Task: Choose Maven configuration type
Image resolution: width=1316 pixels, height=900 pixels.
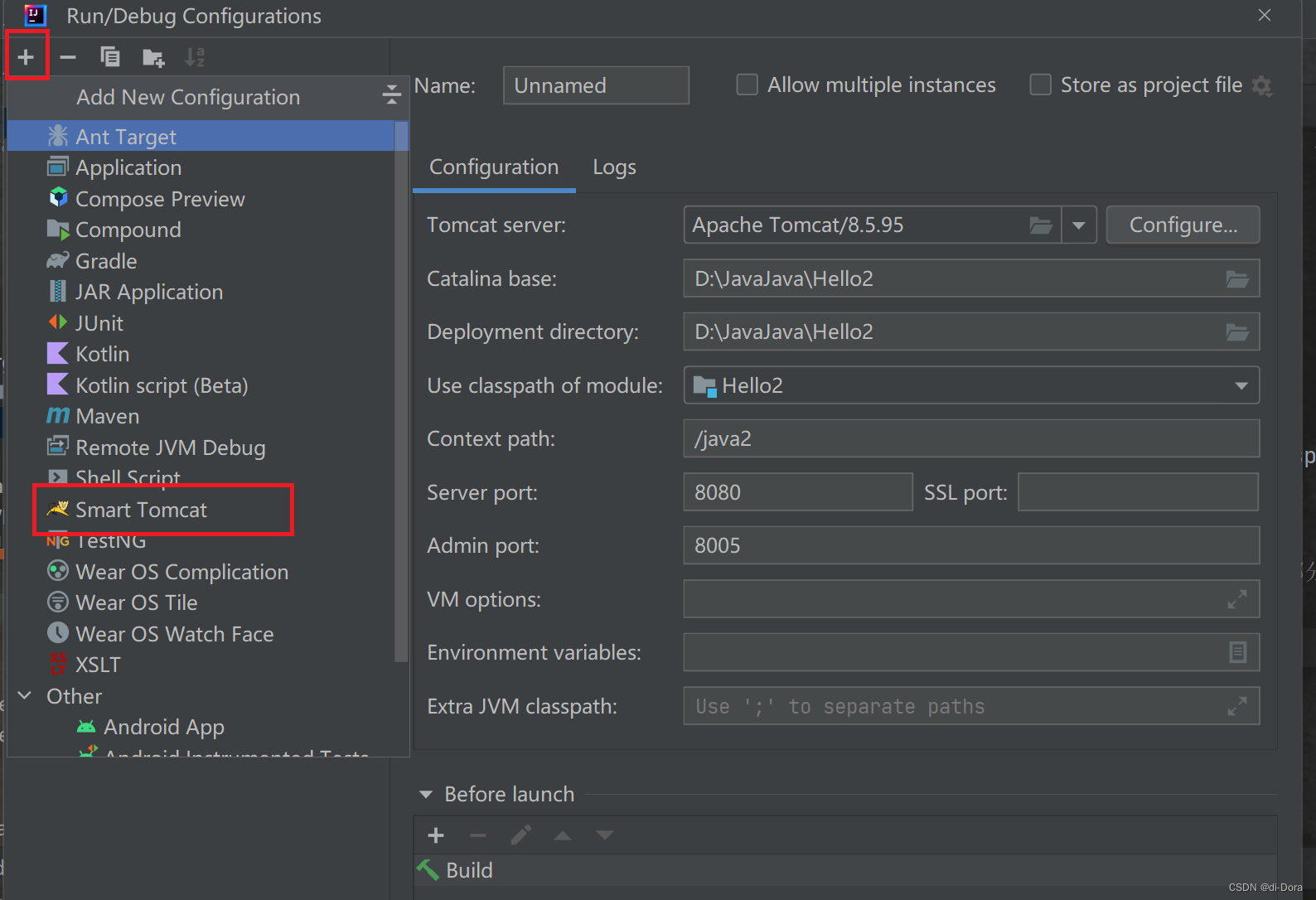Action: [x=201, y=416]
